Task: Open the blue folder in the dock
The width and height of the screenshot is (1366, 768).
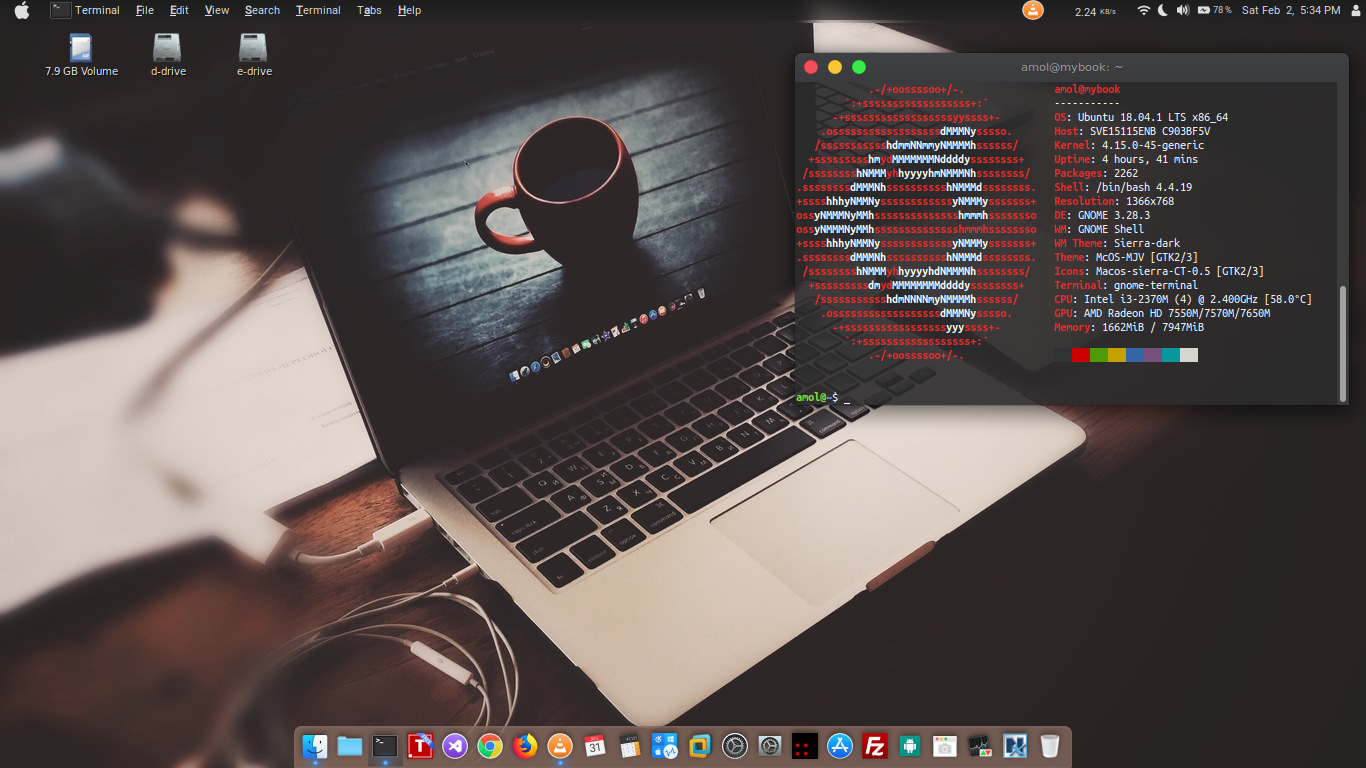Action: tap(350, 746)
